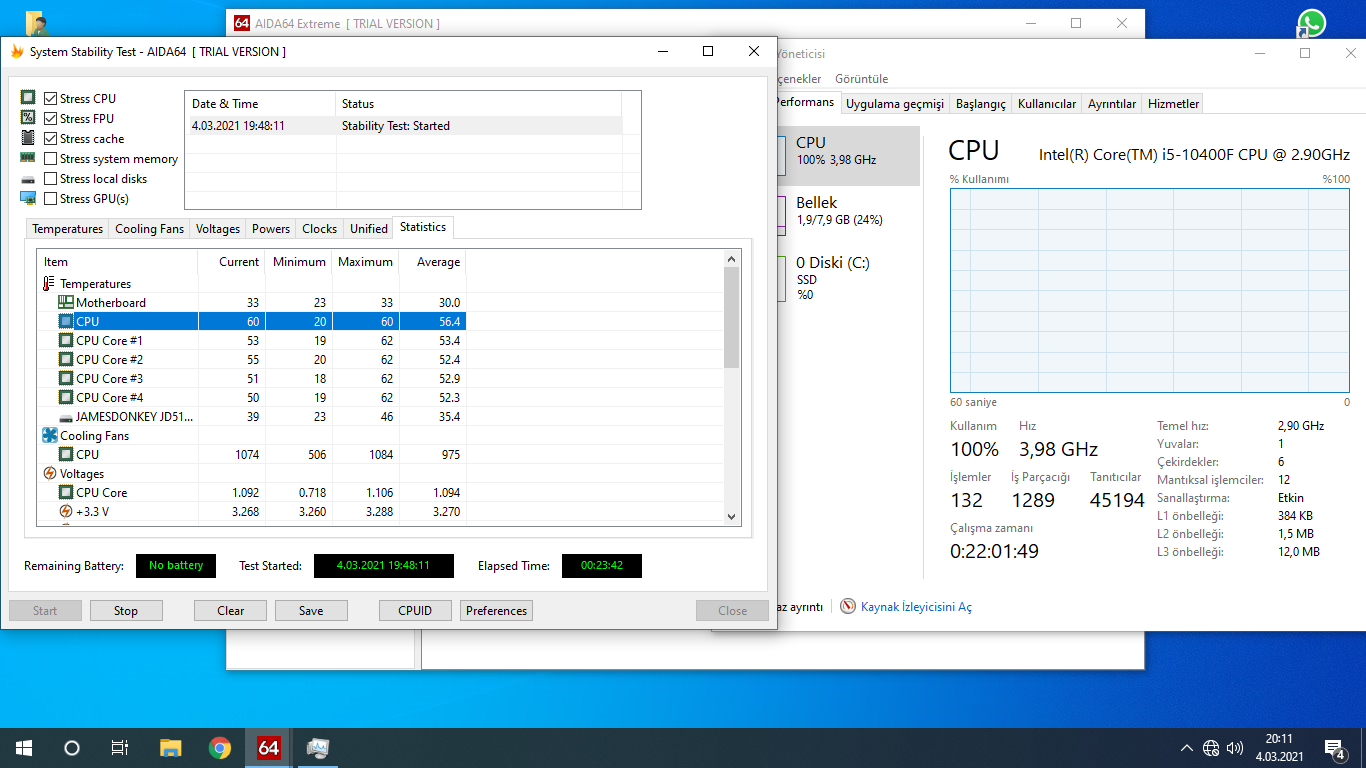Click the Stress cache chip icon
Screen dimensions: 1366x768
(x=28, y=138)
